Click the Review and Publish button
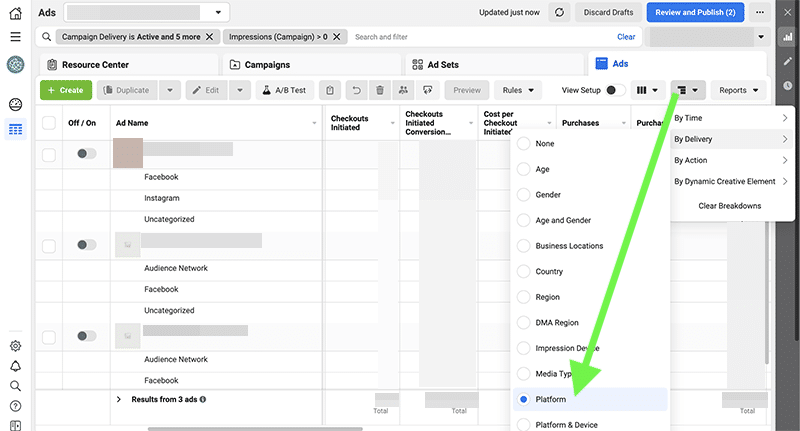The height and width of the screenshot is (431, 800). coord(694,13)
